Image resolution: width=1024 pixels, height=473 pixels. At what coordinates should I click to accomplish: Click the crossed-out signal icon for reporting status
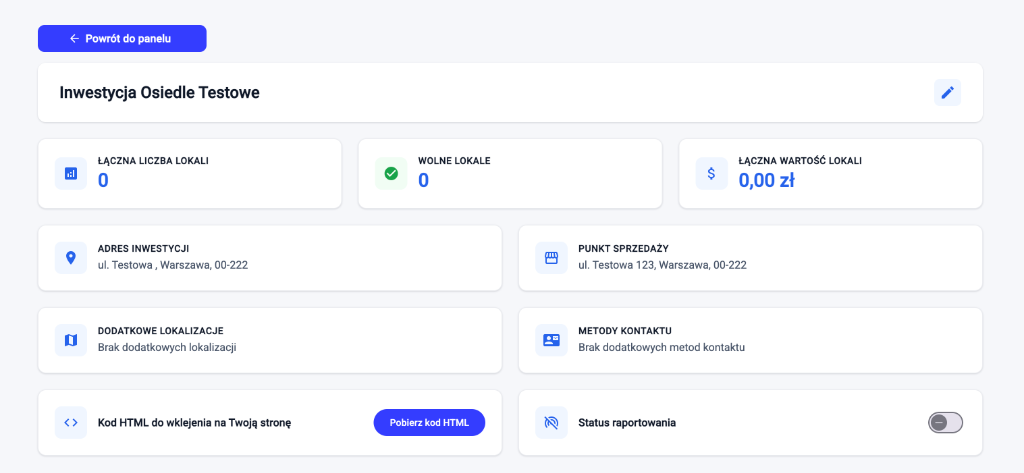point(551,422)
